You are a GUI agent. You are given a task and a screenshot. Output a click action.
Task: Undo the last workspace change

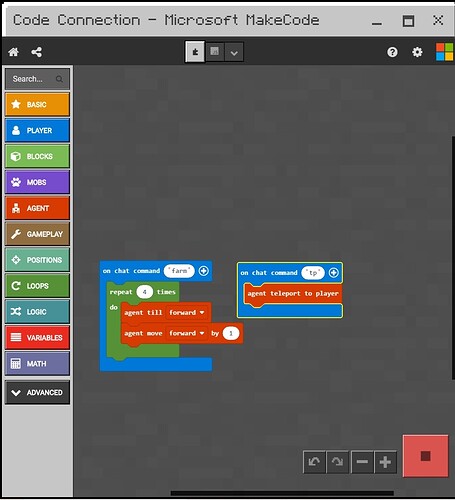pos(314,462)
